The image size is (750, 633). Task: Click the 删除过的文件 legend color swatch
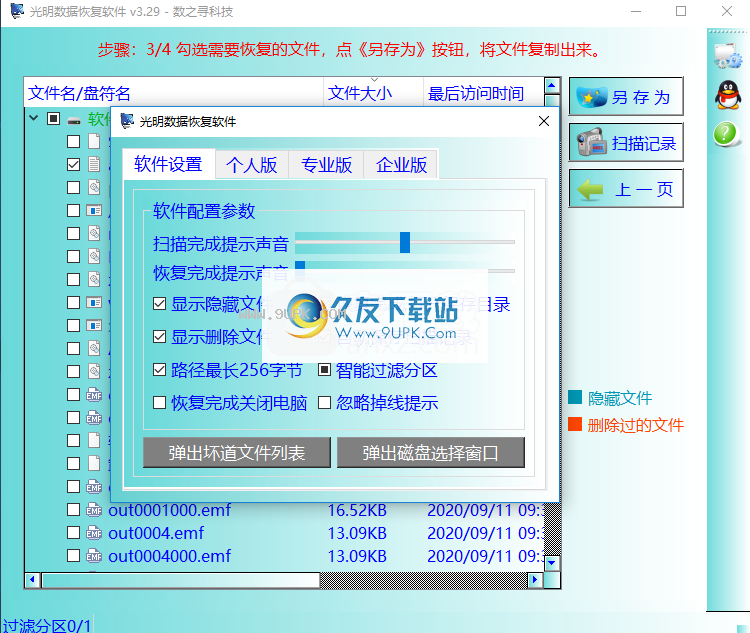(575, 424)
